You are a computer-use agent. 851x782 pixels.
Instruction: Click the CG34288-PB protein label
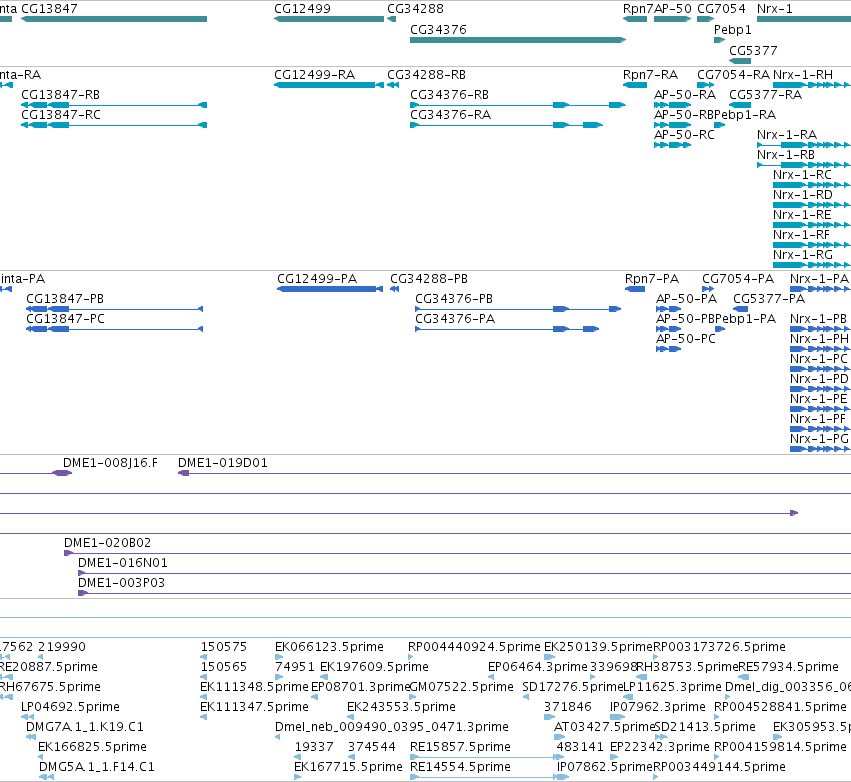pyautogui.click(x=429, y=278)
